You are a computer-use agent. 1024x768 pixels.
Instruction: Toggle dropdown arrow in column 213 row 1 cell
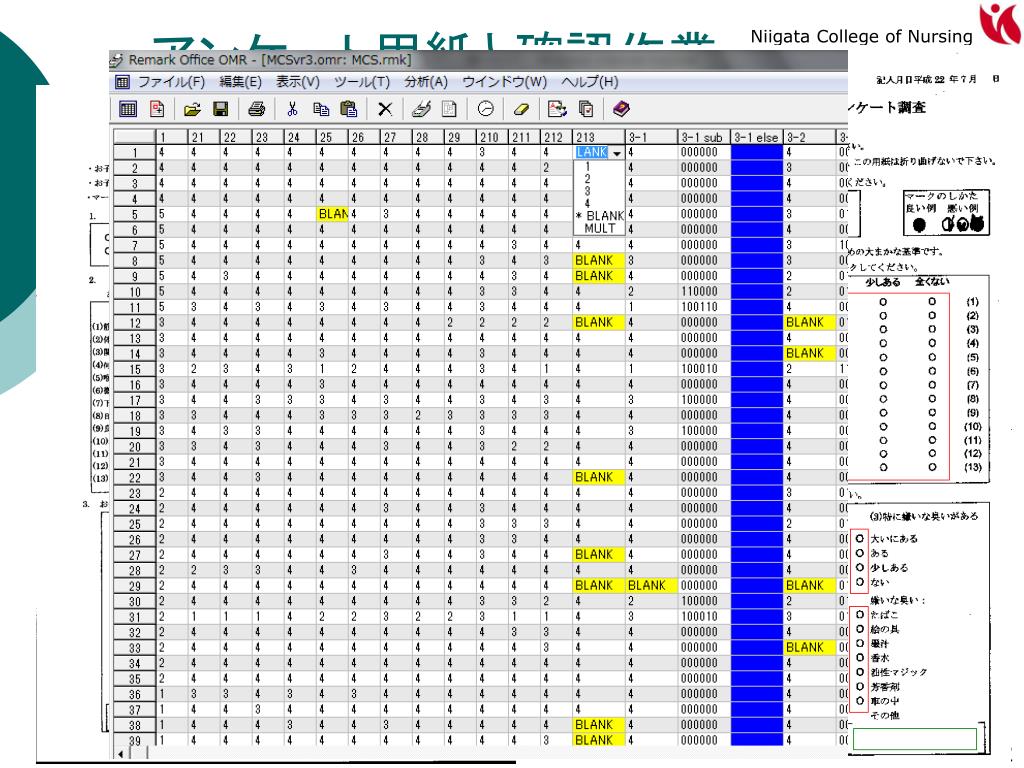click(617, 153)
